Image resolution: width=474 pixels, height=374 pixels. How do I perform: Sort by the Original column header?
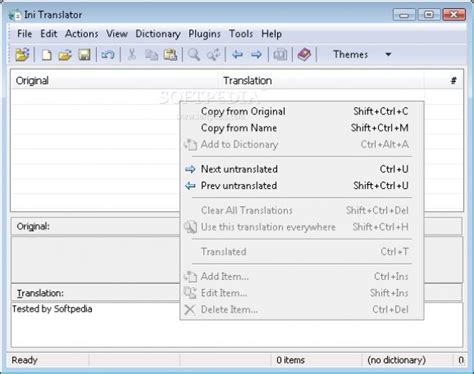[x=115, y=81]
